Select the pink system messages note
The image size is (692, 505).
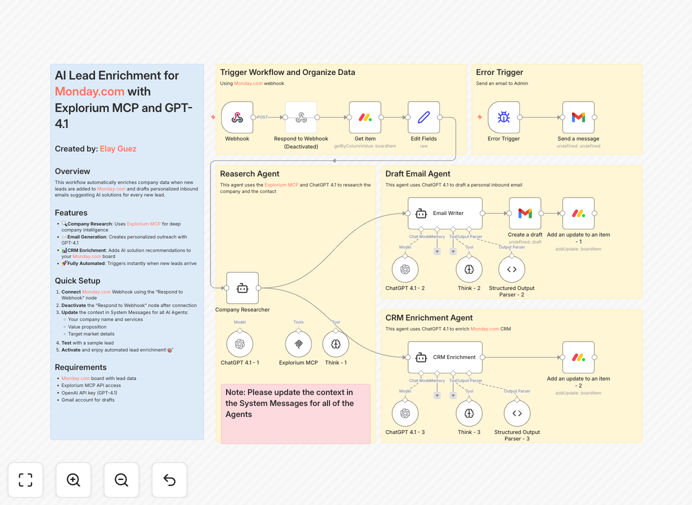[x=296, y=414]
